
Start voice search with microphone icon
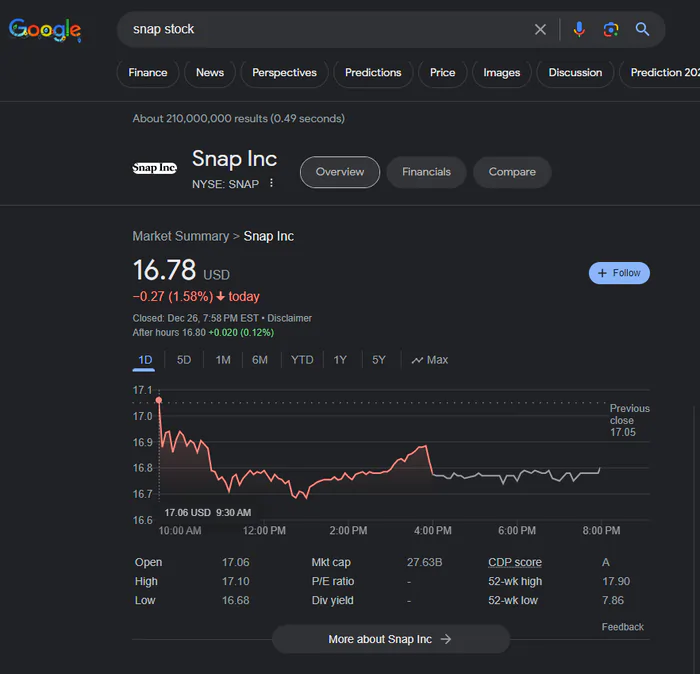(579, 29)
